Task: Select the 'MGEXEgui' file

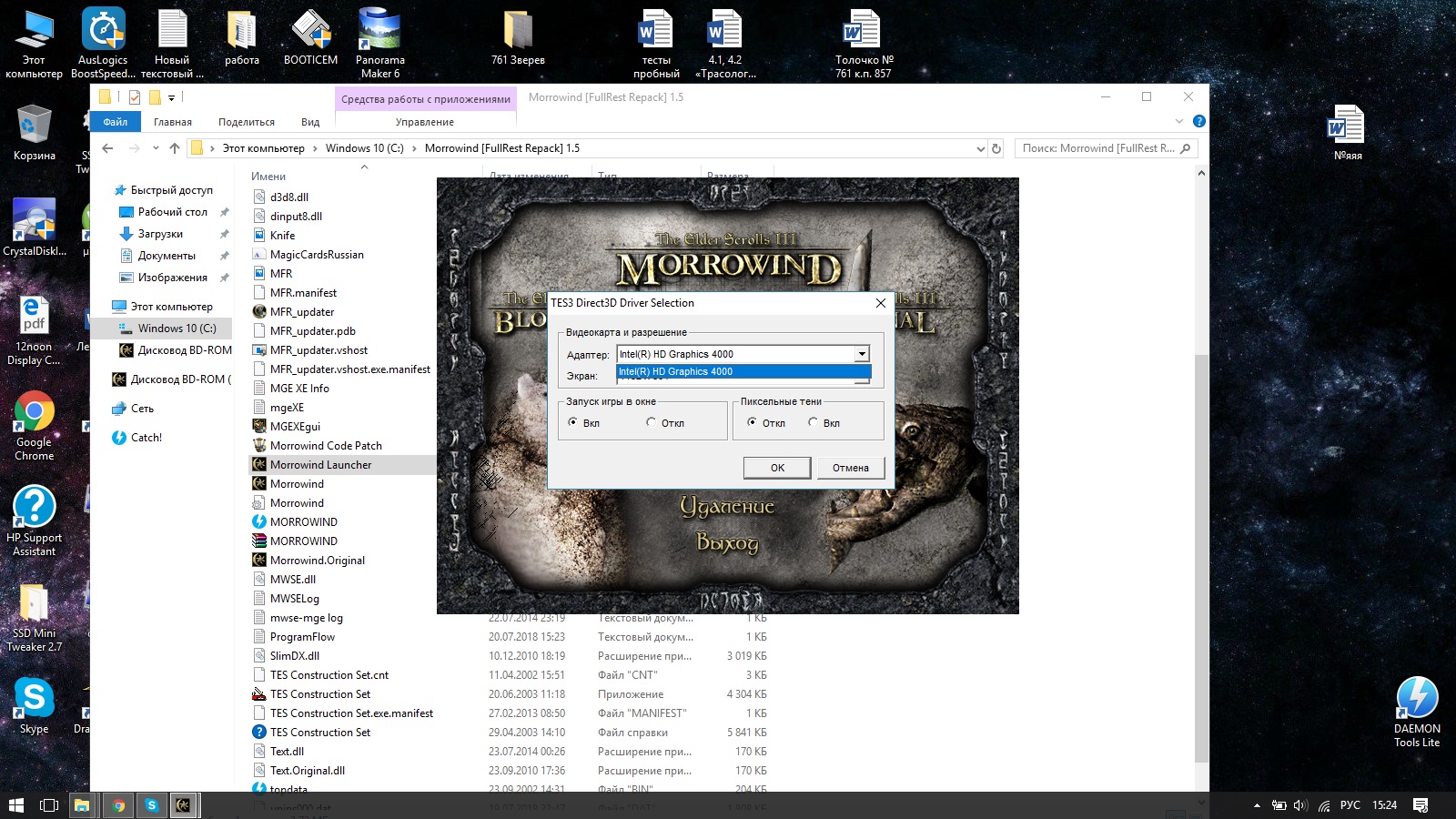Action: tap(295, 427)
